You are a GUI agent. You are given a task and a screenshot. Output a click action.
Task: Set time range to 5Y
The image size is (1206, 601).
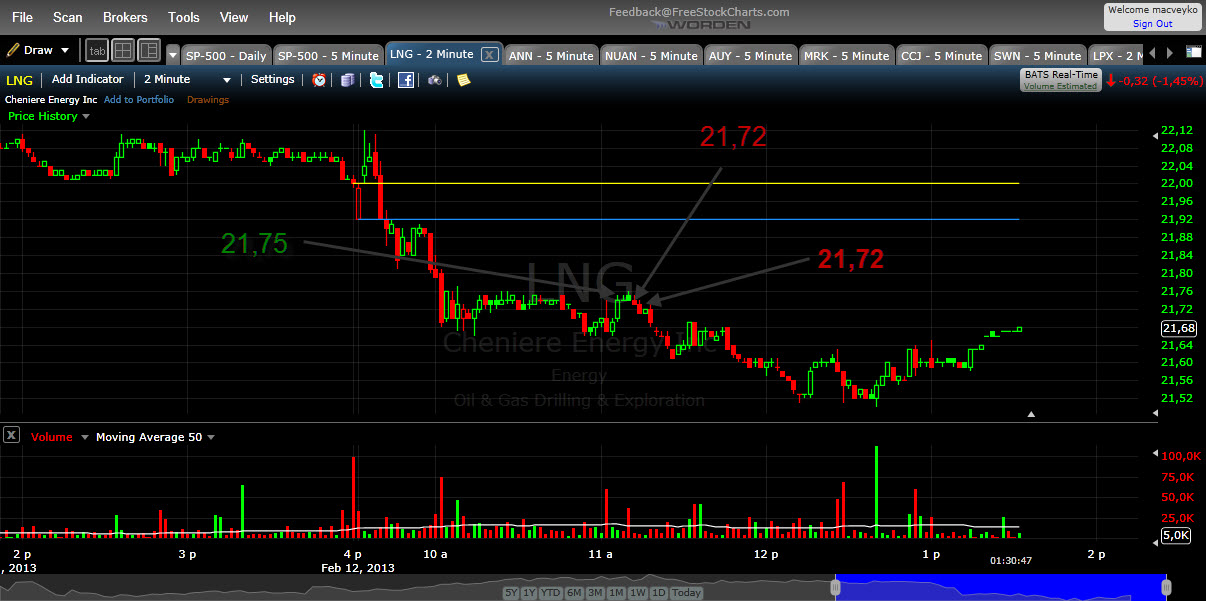click(x=511, y=593)
